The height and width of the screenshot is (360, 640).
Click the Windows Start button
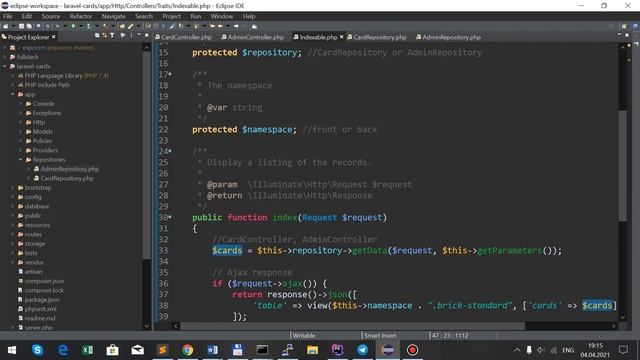[x=12, y=350]
